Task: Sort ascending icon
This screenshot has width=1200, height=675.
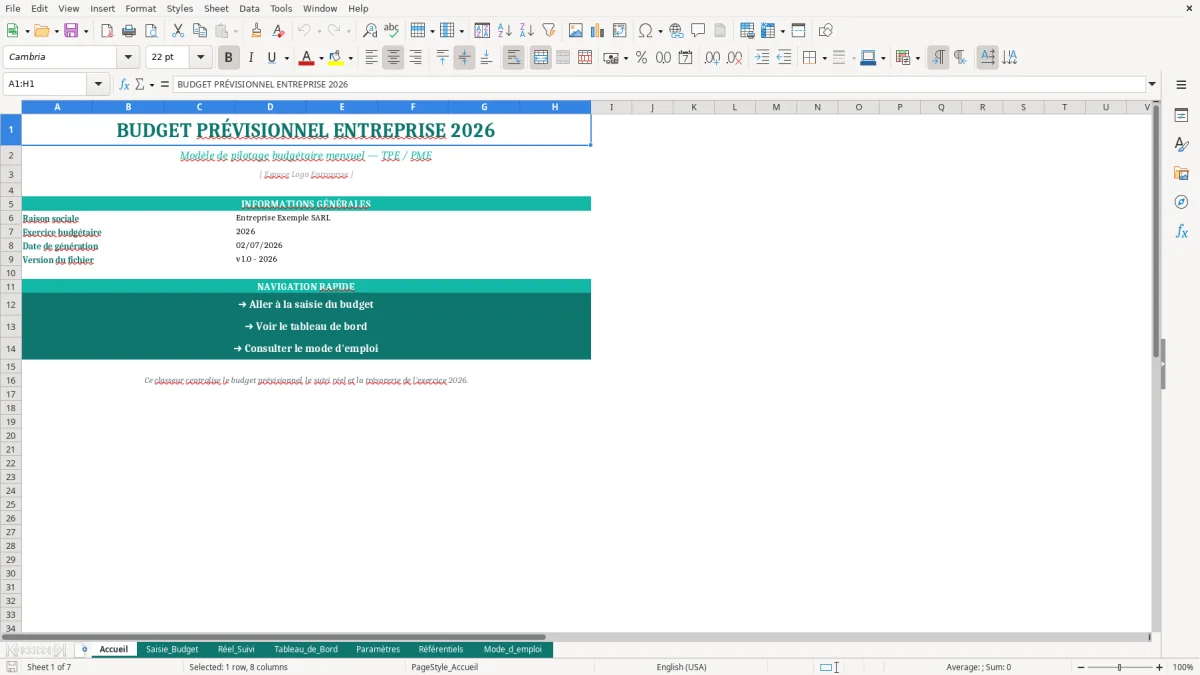Action: point(505,31)
